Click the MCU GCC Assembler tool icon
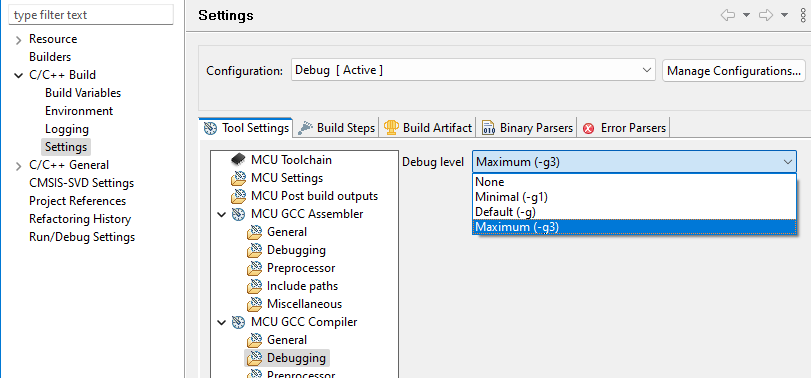The width and height of the screenshot is (811, 378). click(x=238, y=214)
